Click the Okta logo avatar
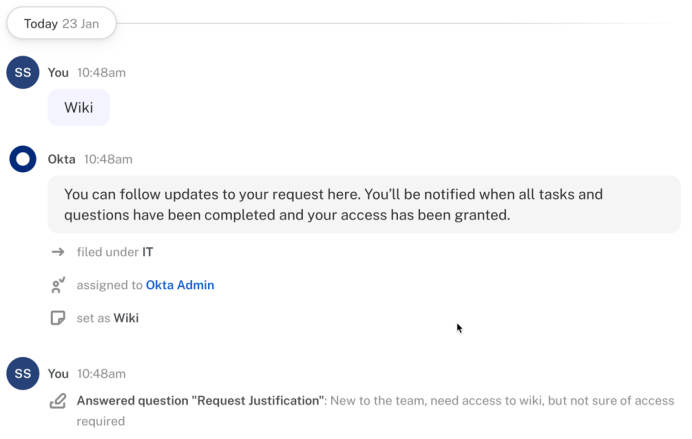This screenshot has height=439, width=692. (23, 159)
